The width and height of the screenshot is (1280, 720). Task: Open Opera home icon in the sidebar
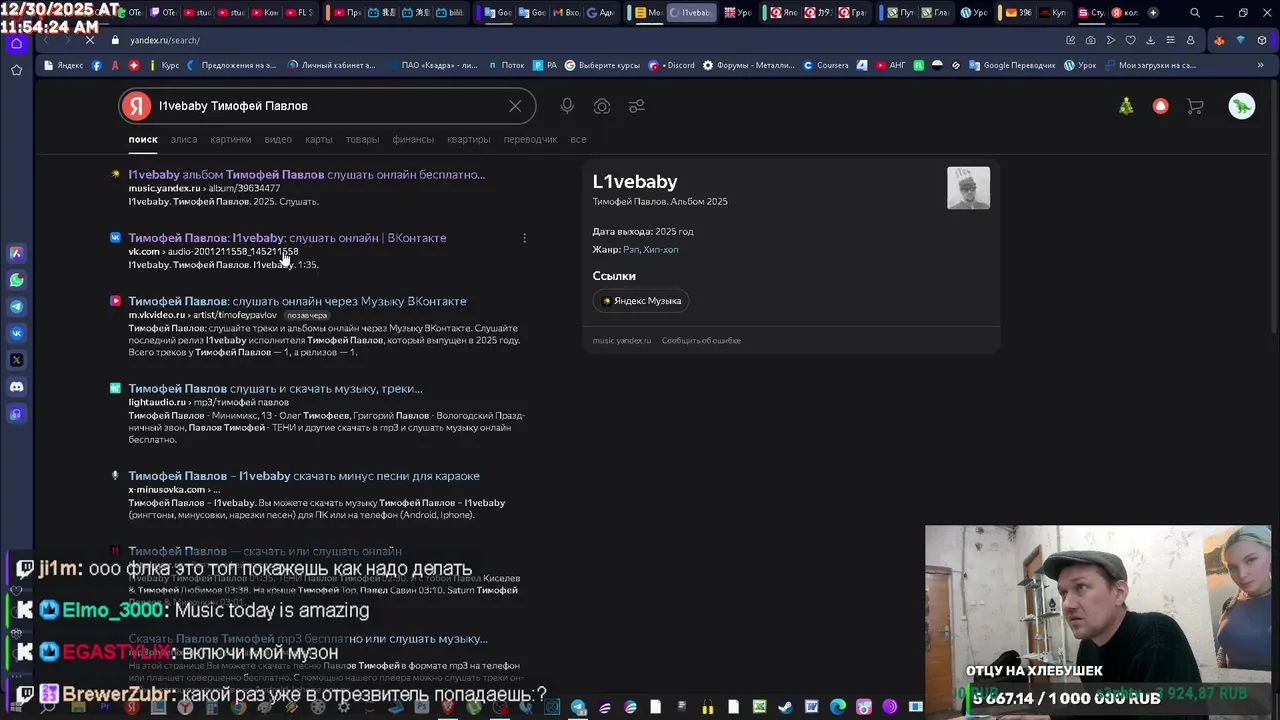tap(16, 43)
